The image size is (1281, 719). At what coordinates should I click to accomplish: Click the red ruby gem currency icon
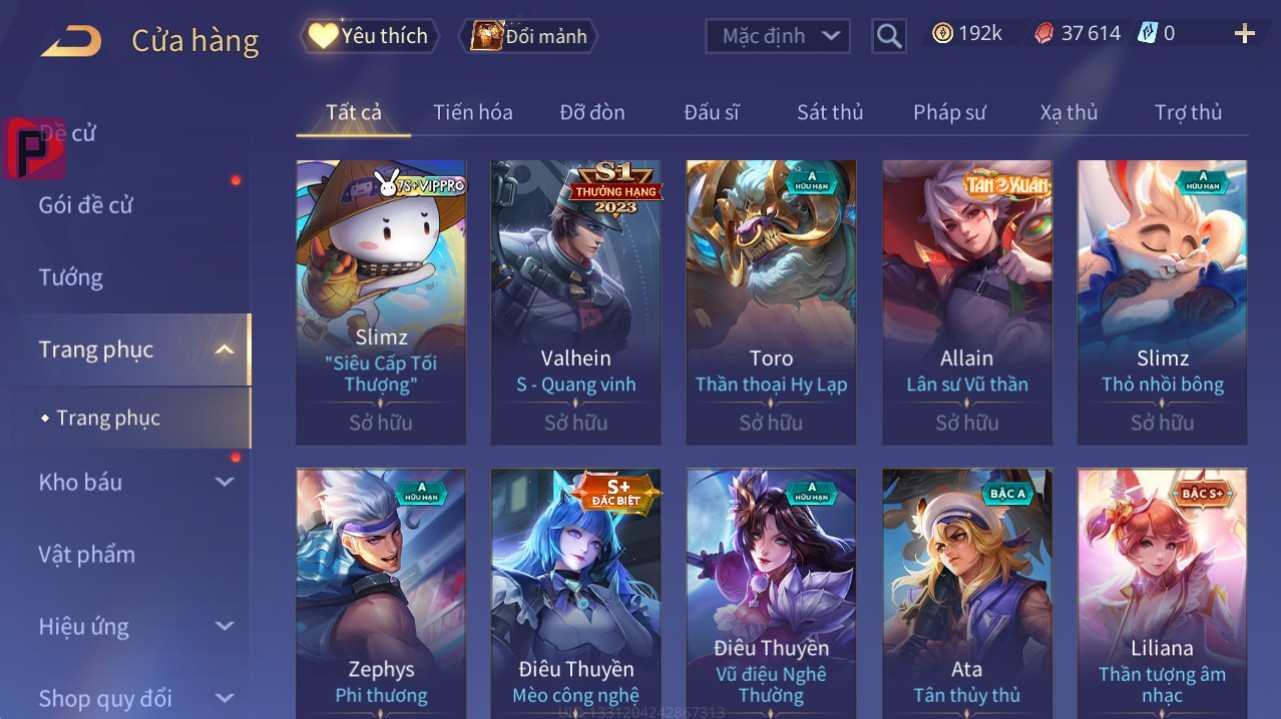[x=1044, y=34]
